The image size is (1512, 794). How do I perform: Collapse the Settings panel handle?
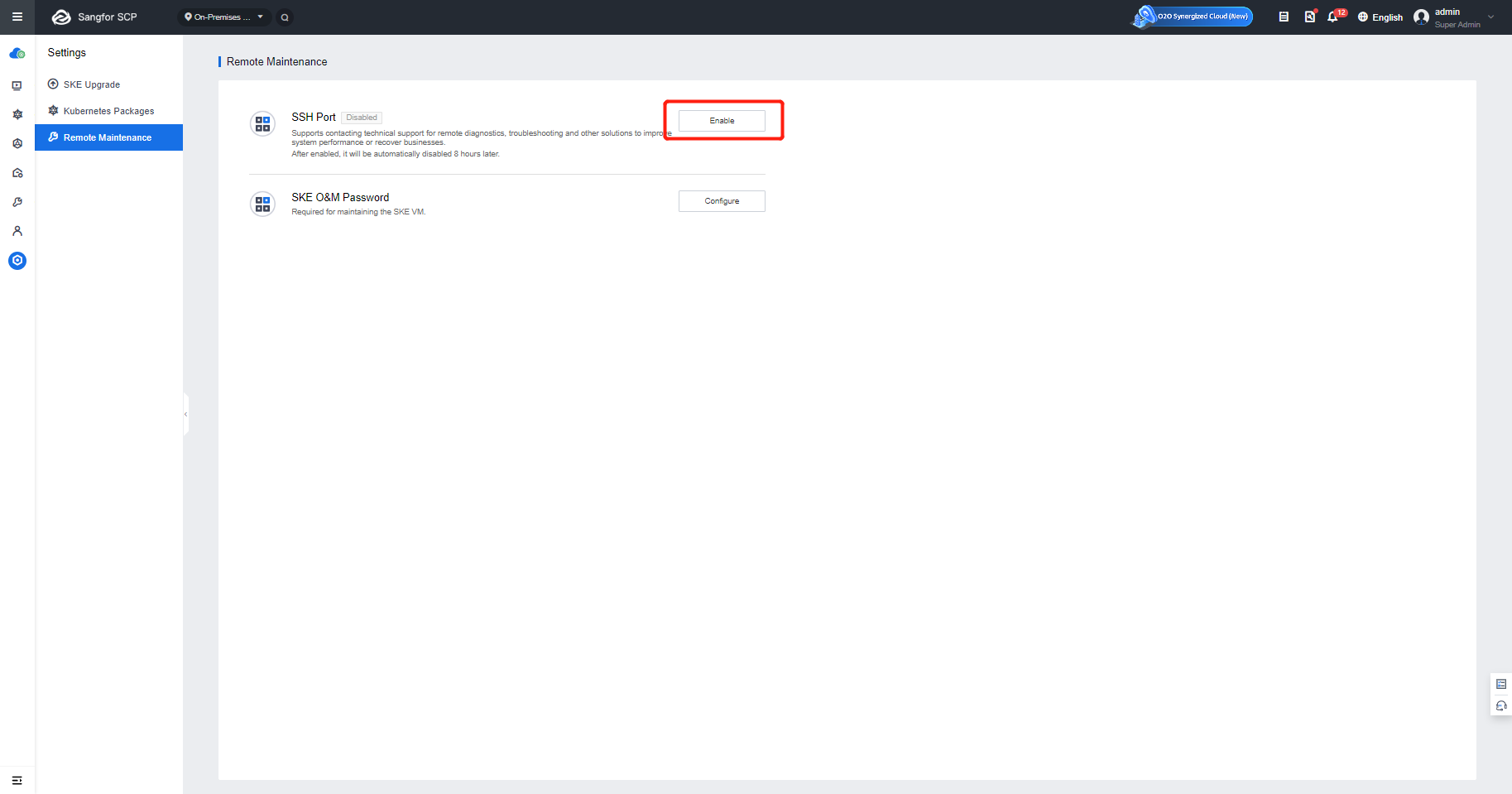click(186, 414)
